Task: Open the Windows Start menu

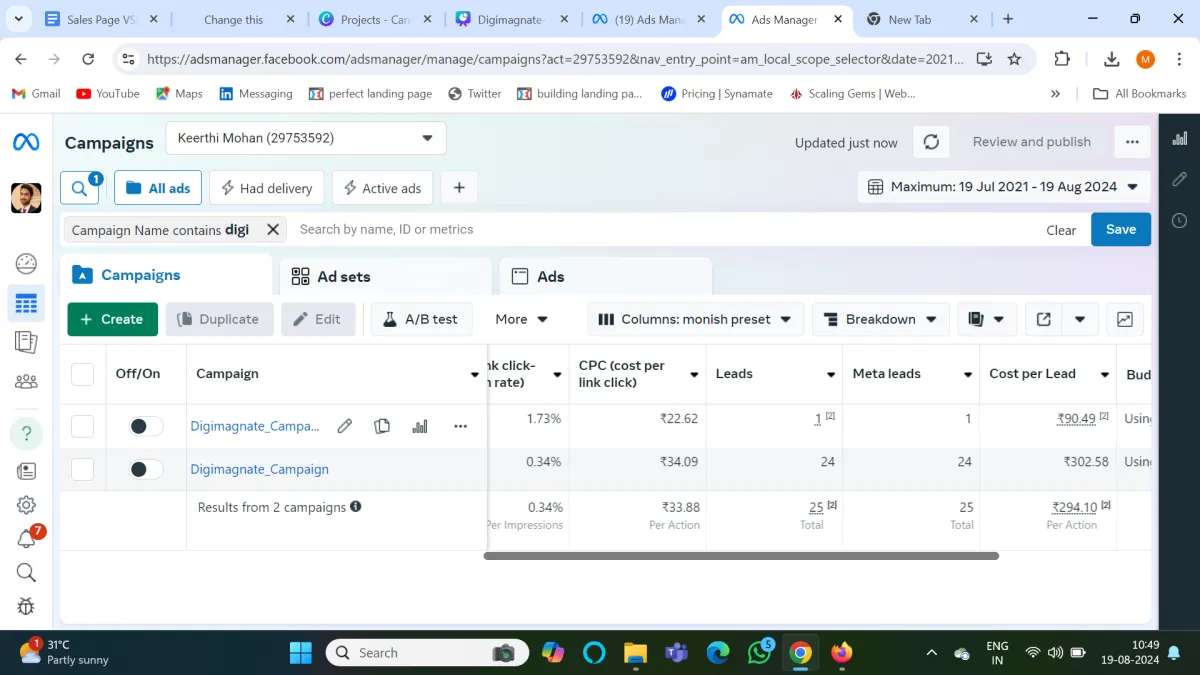Action: coord(300,653)
